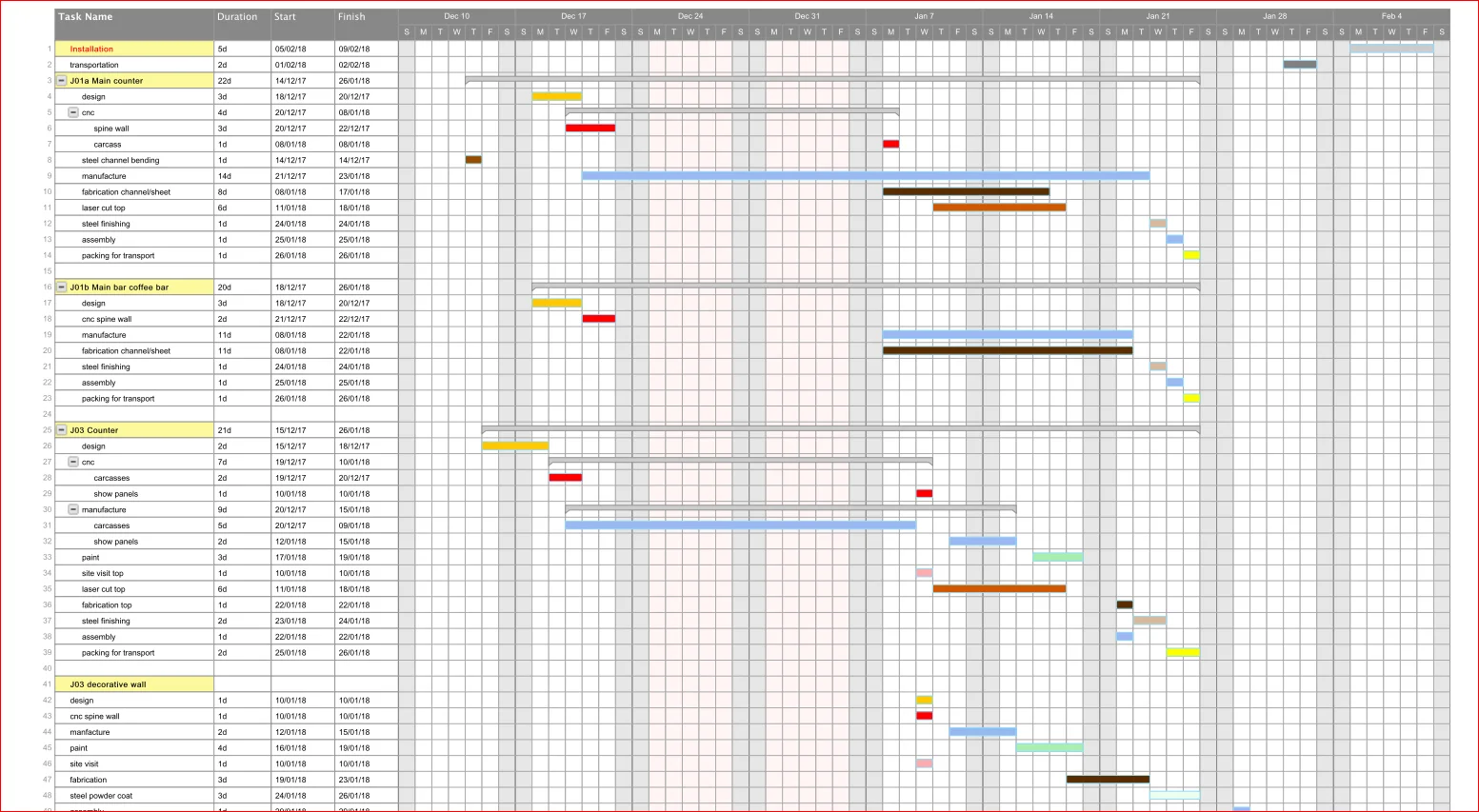Select the Jan 21 week header
This screenshot has height=812, width=1479.
1158,16
